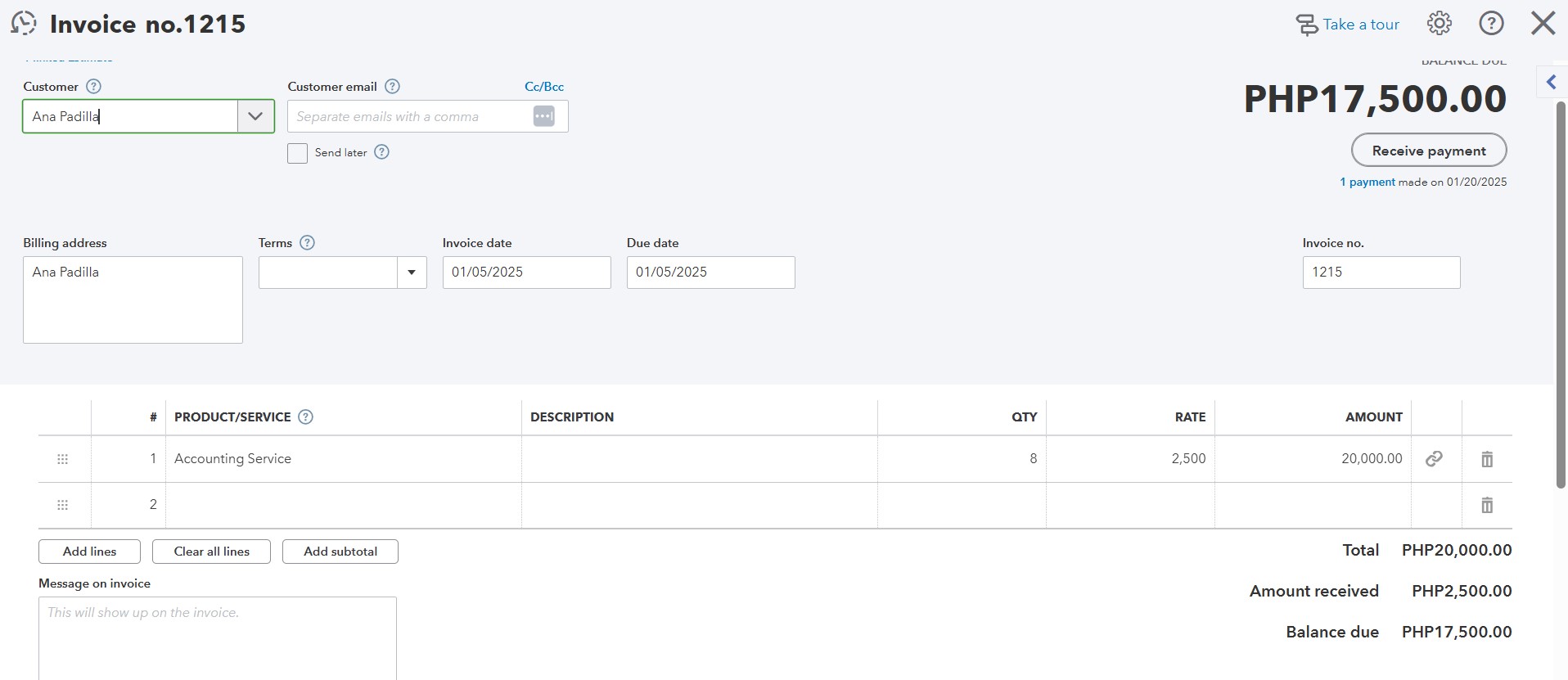The image size is (1568, 680).
Task: Click the Receive payment button
Action: 1428,151
